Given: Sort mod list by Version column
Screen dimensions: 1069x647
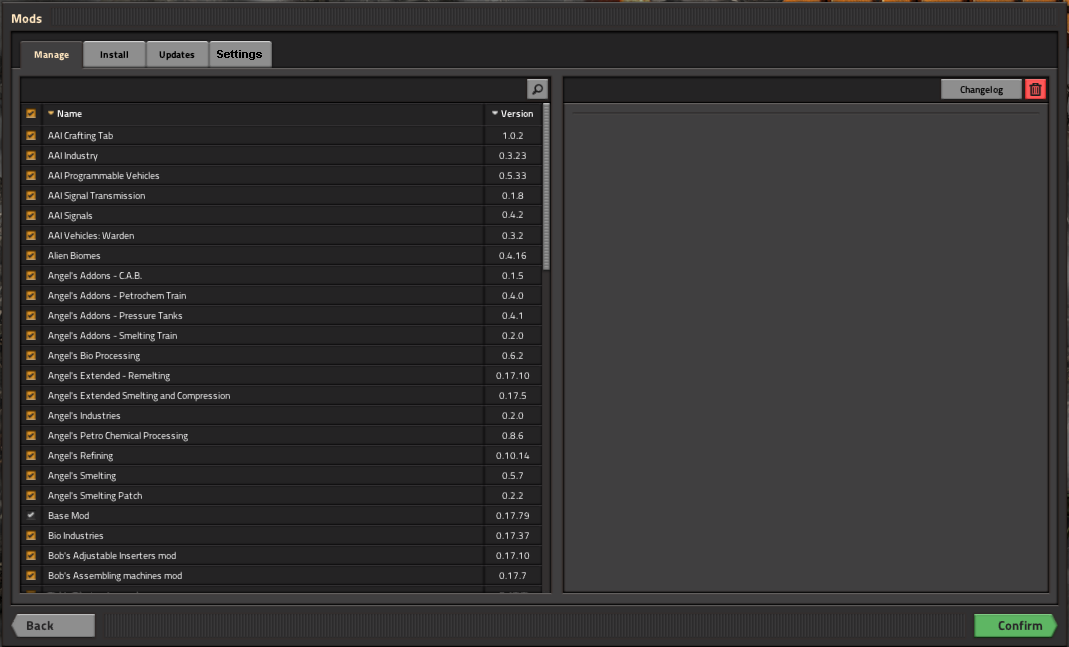Looking at the screenshot, I should click(x=513, y=114).
